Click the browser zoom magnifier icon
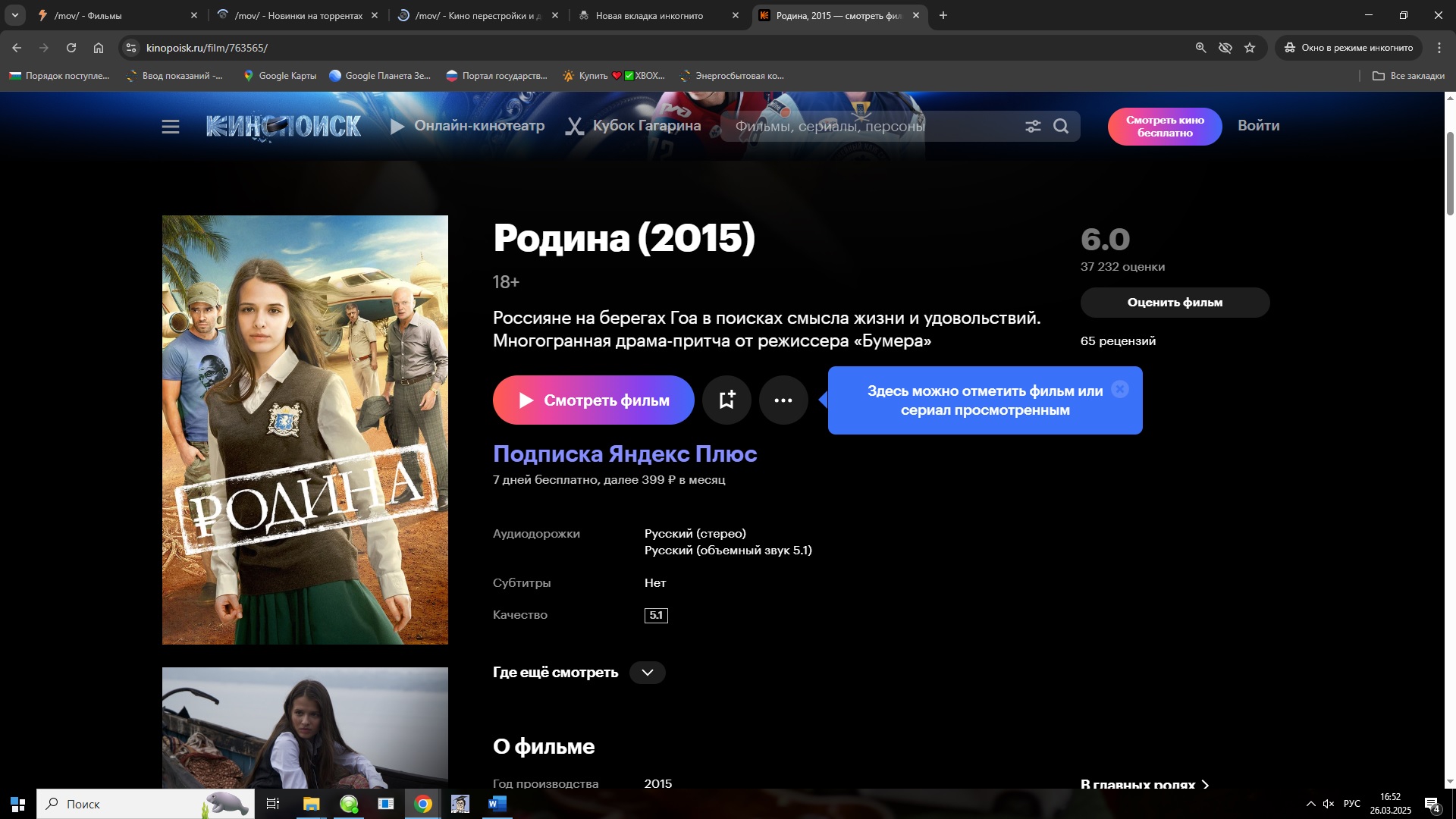Screen dimensions: 1456x819 point(1200,48)
